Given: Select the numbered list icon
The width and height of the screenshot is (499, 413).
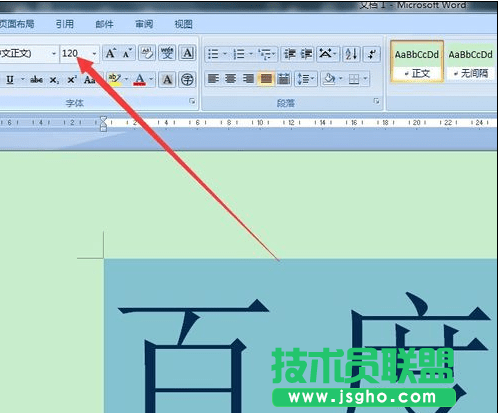Looking at the screenshot, I should (239, 54).
